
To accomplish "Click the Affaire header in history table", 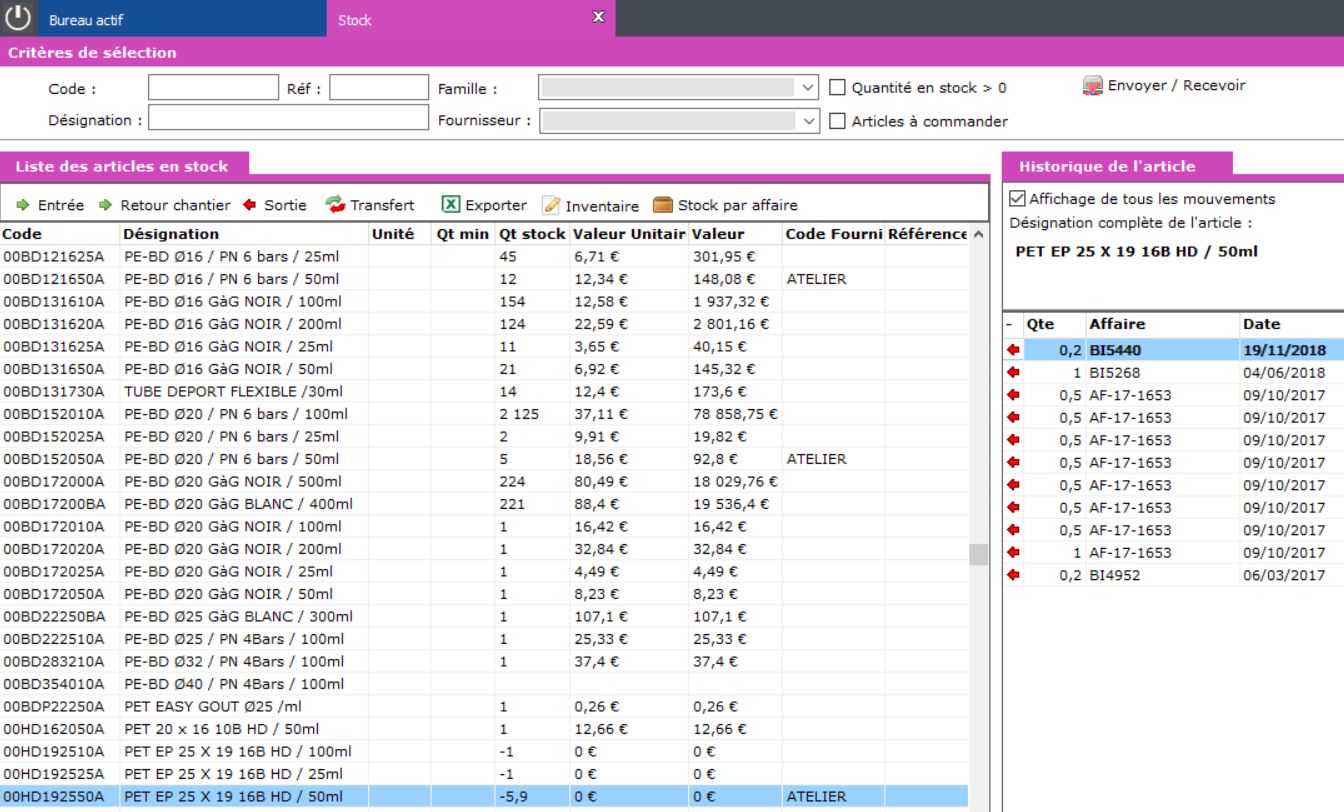I will pyautogui.click(x=1162, y=324).
